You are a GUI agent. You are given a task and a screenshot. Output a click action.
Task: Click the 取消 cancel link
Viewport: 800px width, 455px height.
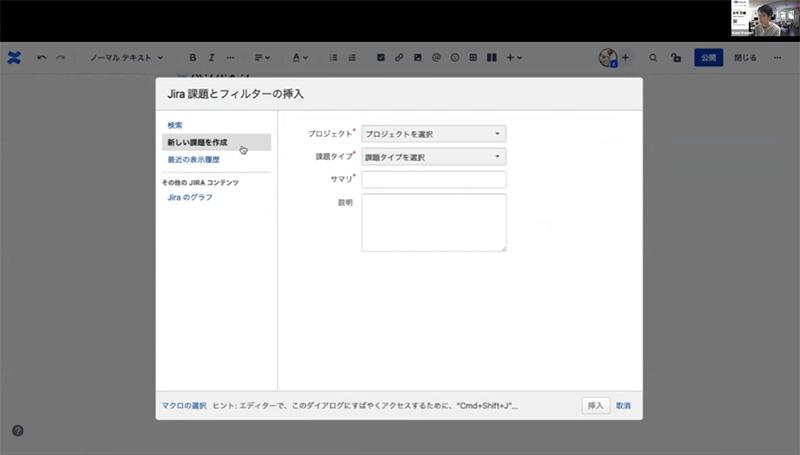click(x=623, y=405)
